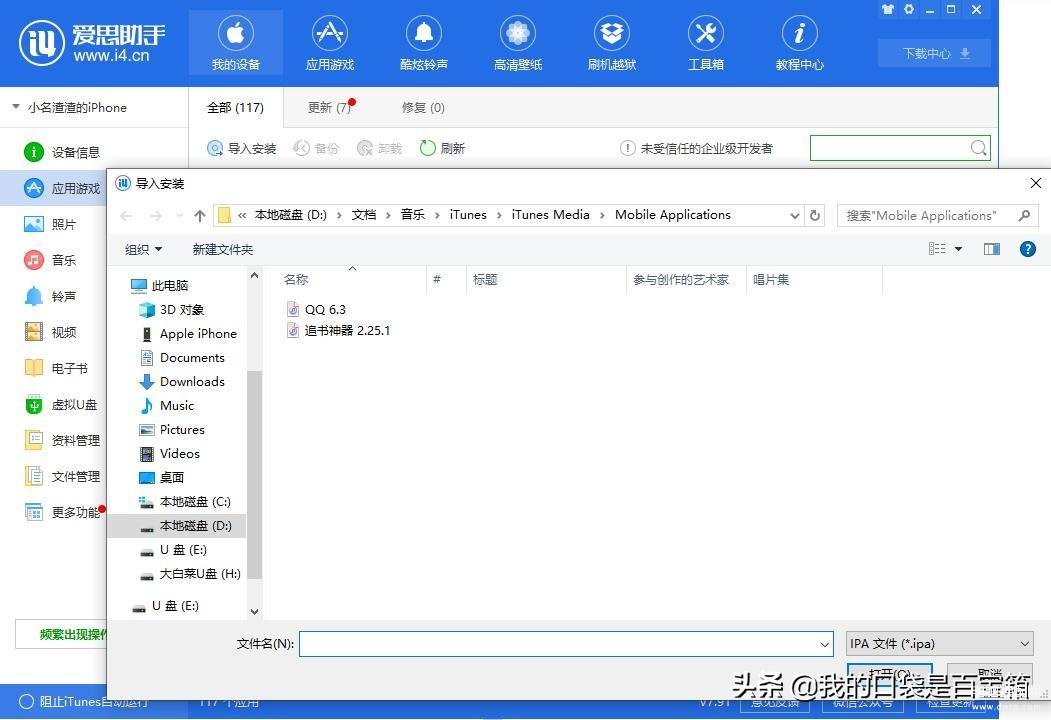Open 电子书 ebooks in the sidebar
The width and height of the screenshot is (1051, 720).
(56, 368)
